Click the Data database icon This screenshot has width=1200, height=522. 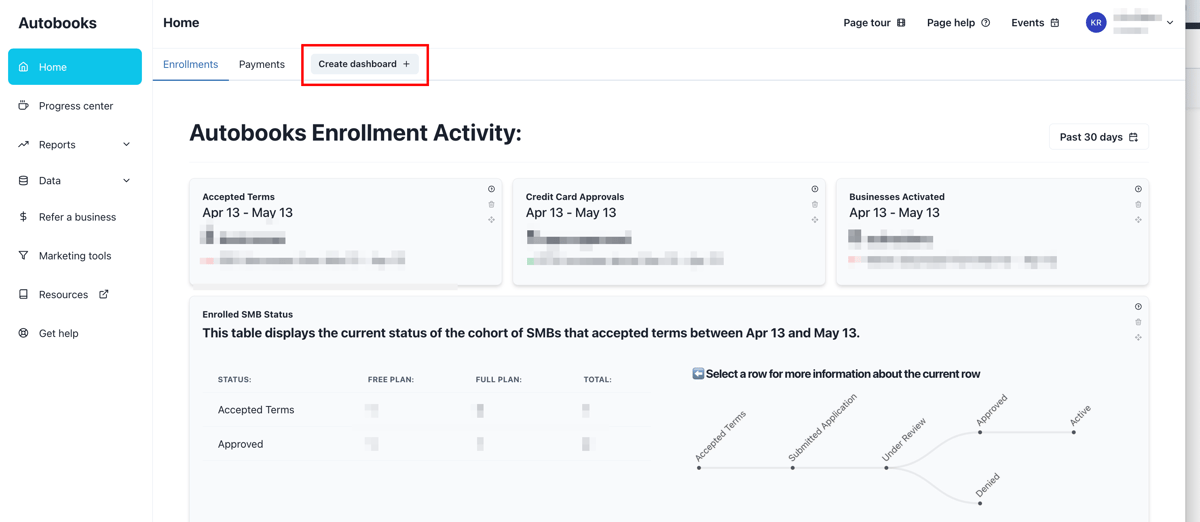pyautogui.click(x=24, y=181)
